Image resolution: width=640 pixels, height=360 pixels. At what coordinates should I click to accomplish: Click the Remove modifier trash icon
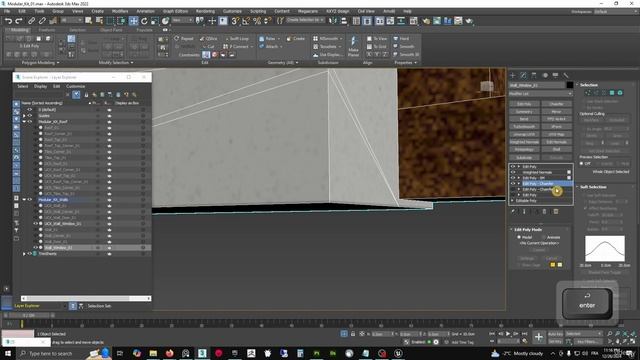[x=544, y=211]
